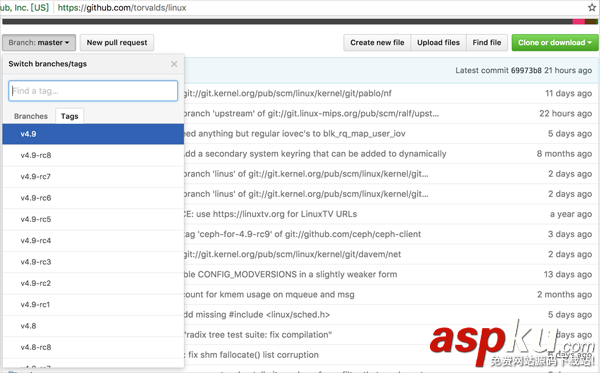The image size is (600, 373).
Task: Open commit about CONFIG_MODVERSIONS
Action: pyautogui.click(x=290, y=274)
